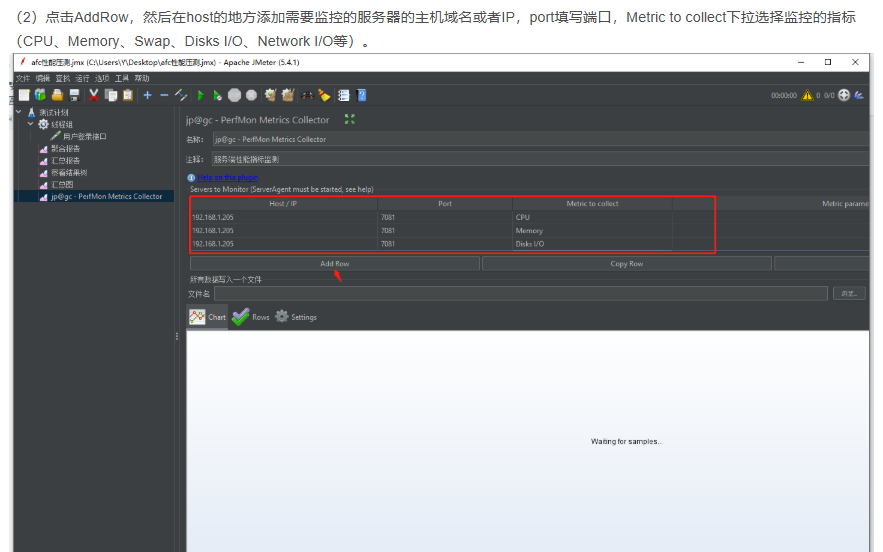Collapse all nodes with minus icon
Image resolution: width=883 pixels, height=552 pixels.
click(x=164, y=95)
